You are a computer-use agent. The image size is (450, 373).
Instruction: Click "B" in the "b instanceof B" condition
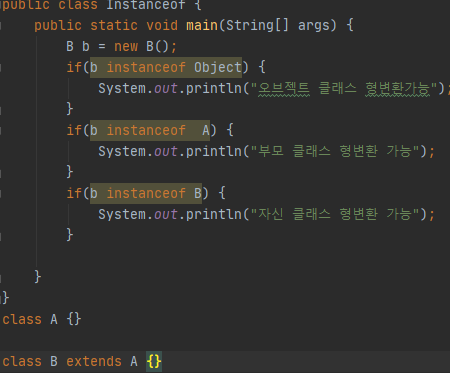[x=198, y=193]
